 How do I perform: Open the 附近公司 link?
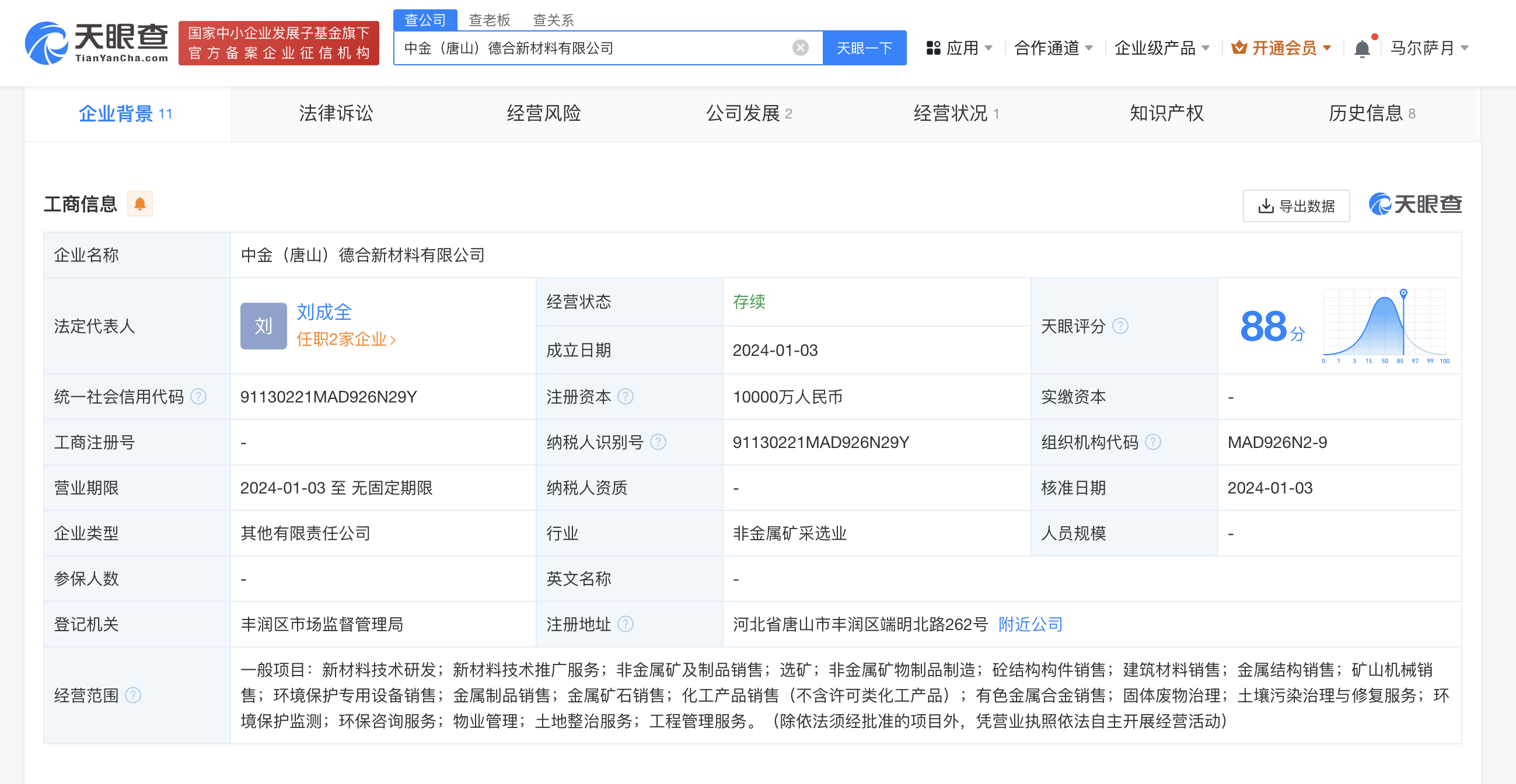point(1030,624)
